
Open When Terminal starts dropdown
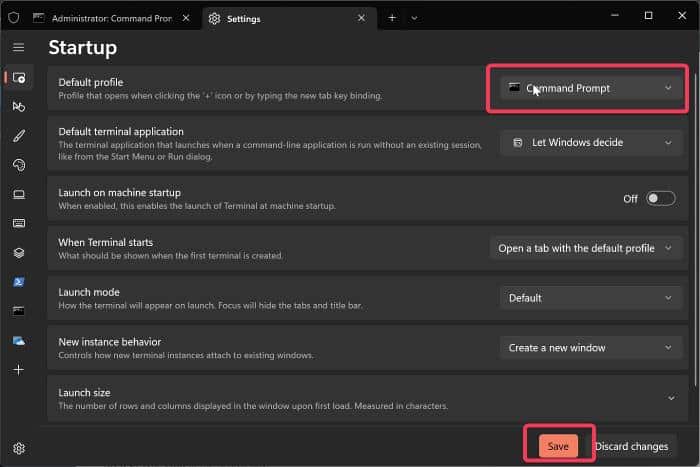pyautogui.click(x=585, y=248)
